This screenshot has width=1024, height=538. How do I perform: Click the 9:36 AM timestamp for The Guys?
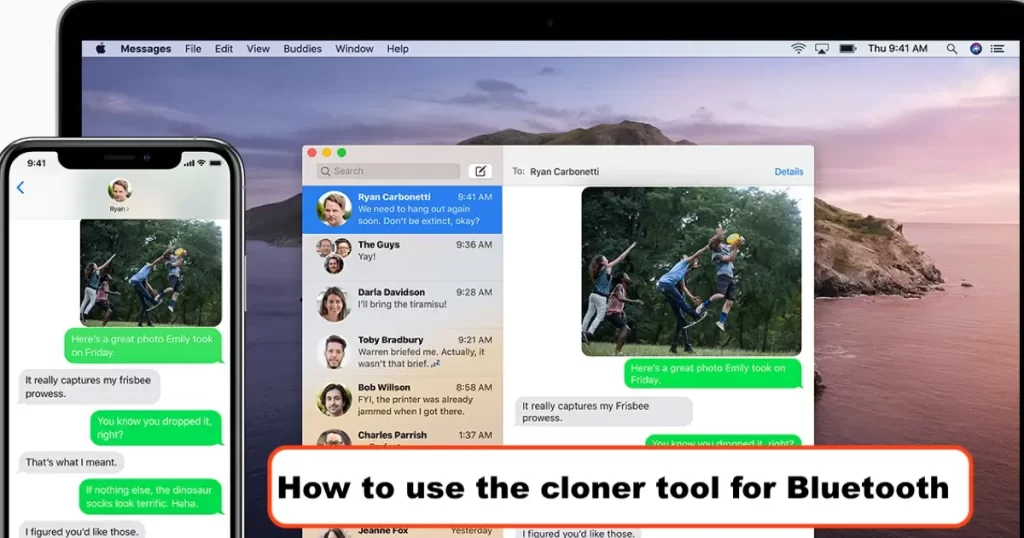[474, 245]
